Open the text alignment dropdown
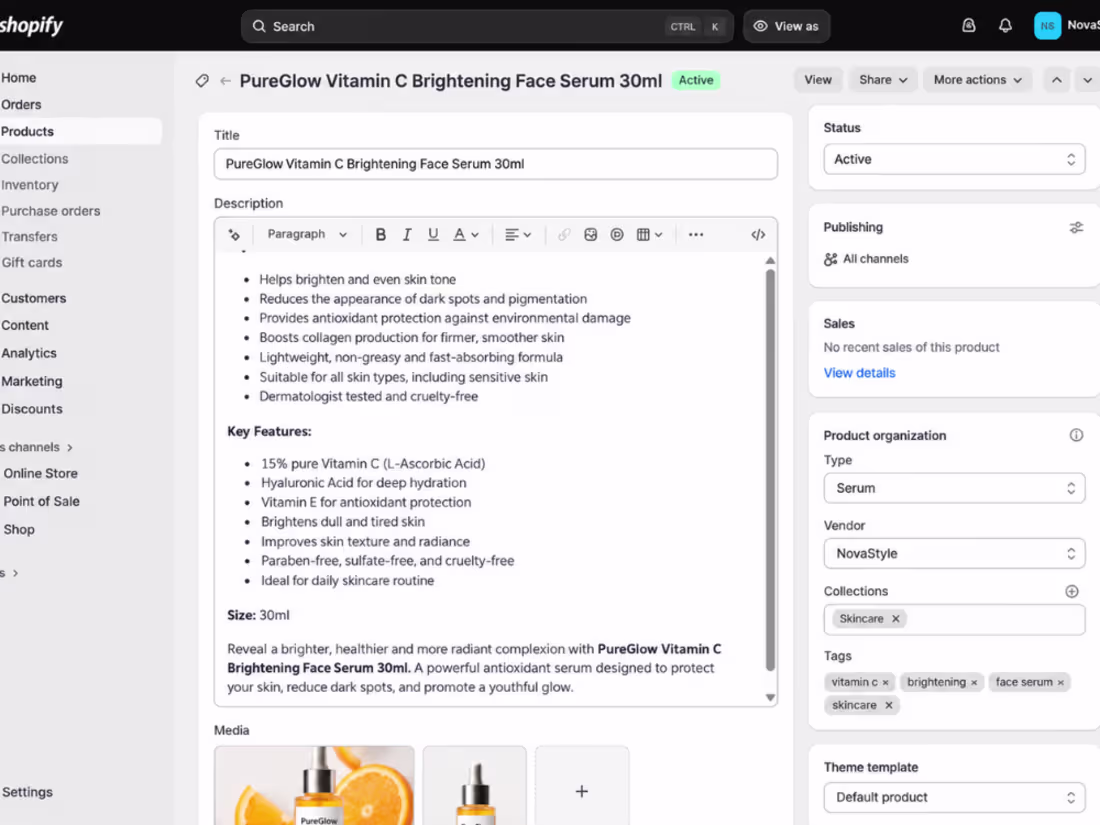Image resolution: width=1100 pixels, height=825 pixels. (x=518, y=234)
